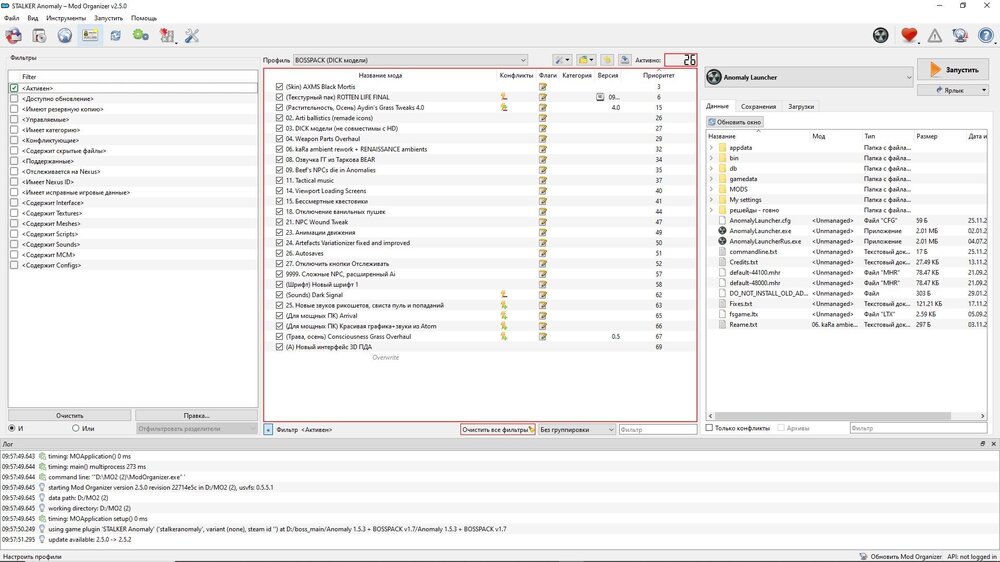This screenshot has height=562, width=1000.
Task: Open the executables gears icon
Action: click(x=141, y=36)
